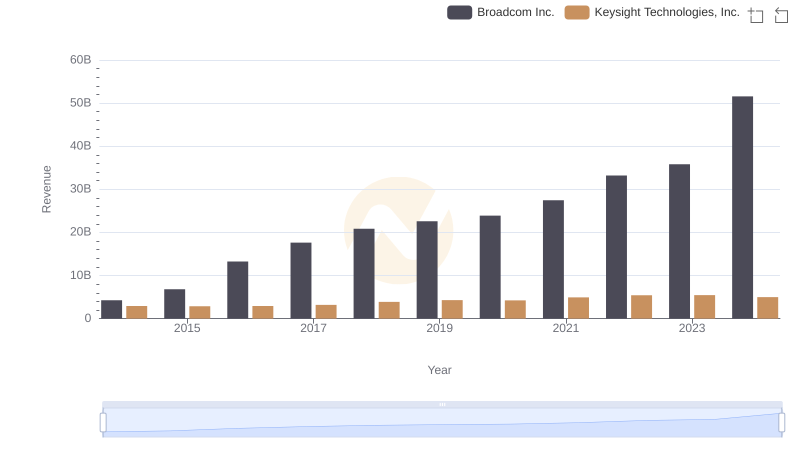Click the 2023 x-axis label
This screenshot has width=800, height=461.
pyautogui.click(x=692, y=328)
